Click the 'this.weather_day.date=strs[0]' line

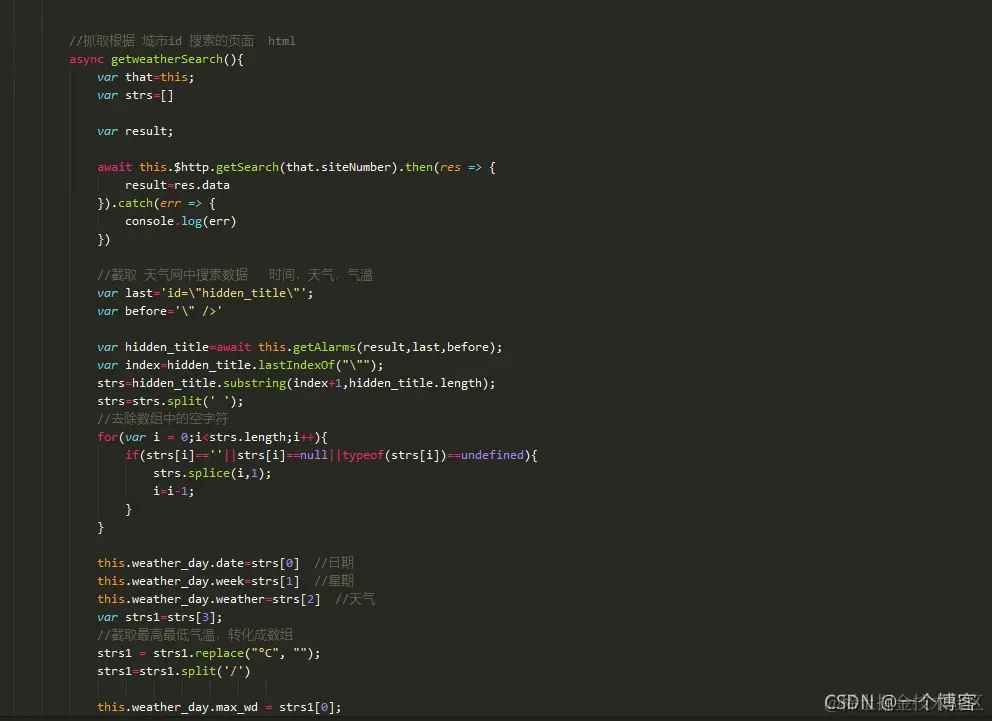[198, 563]
